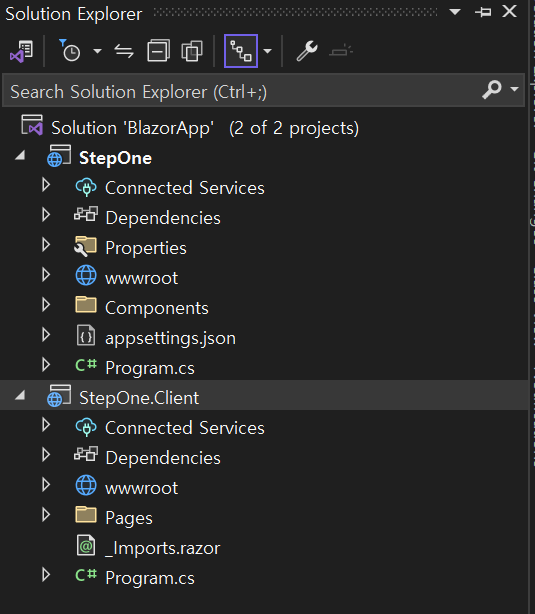Click Dependencies icon under StepOne.Client
The height and width of the screenshot is (614, 535).
coord(86,454)
